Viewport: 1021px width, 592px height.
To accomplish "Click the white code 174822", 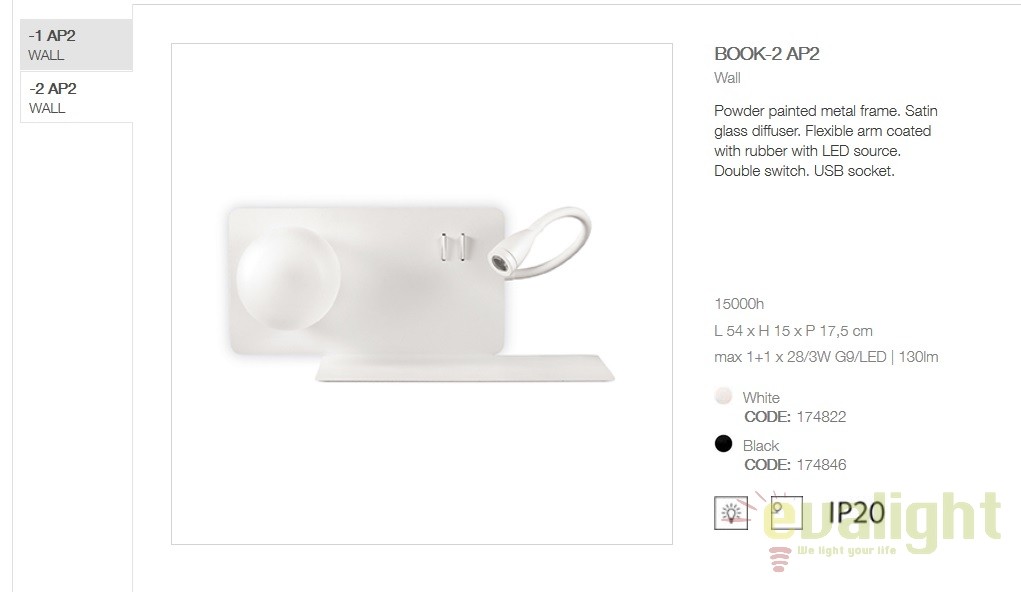I will click(821, 417).
